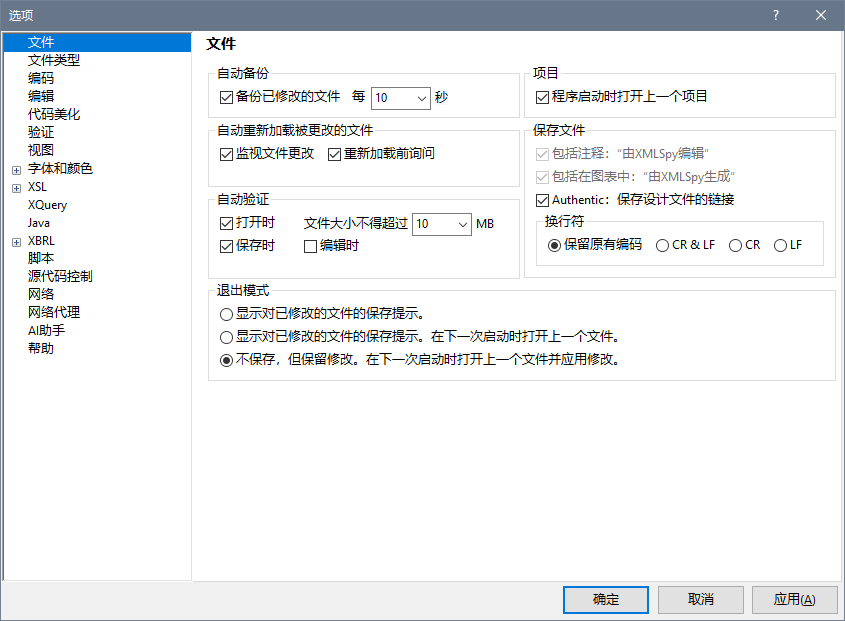Click the 取消 button

pyautogui.click(x=701, y=599)
